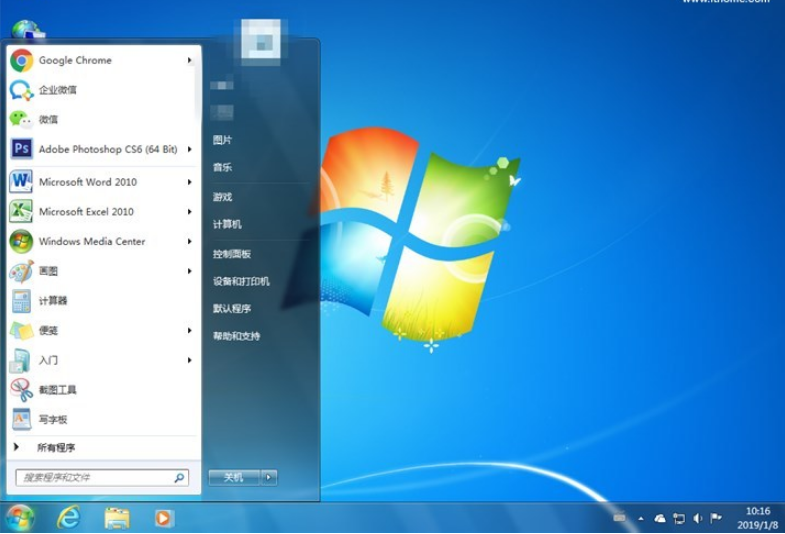Open the Microsoft Excel 2010 icon

[21, 211]
